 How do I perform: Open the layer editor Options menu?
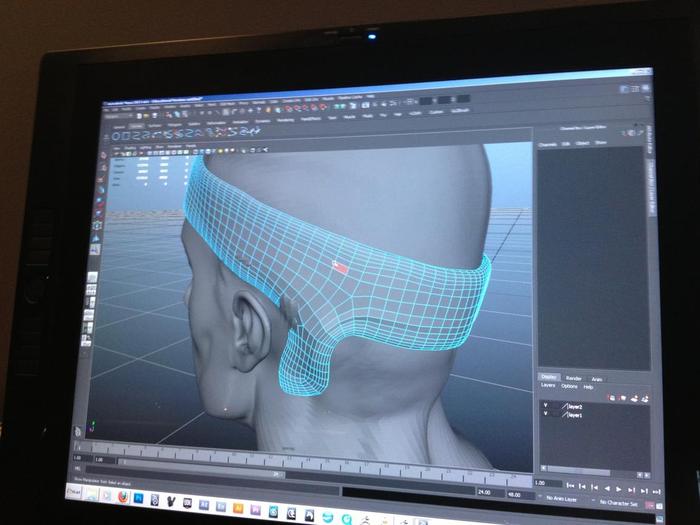click(569, 386)
